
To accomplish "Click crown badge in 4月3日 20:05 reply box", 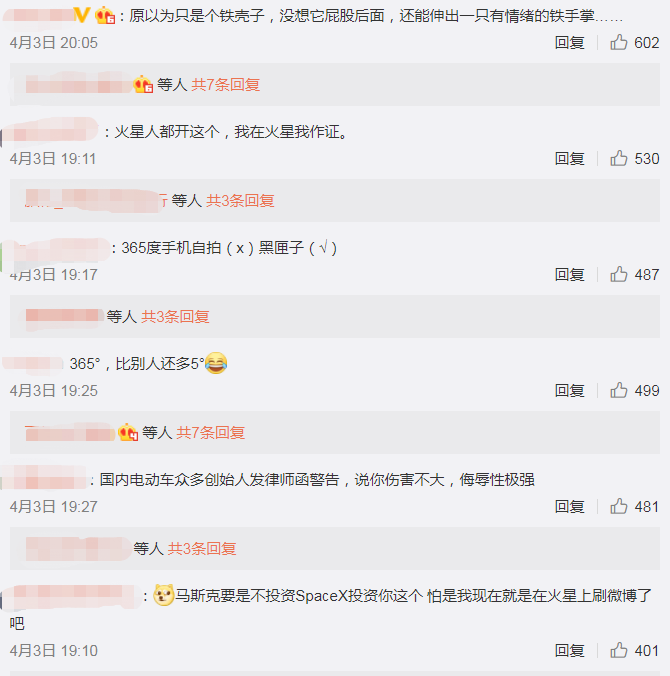I will pos(143,84).
